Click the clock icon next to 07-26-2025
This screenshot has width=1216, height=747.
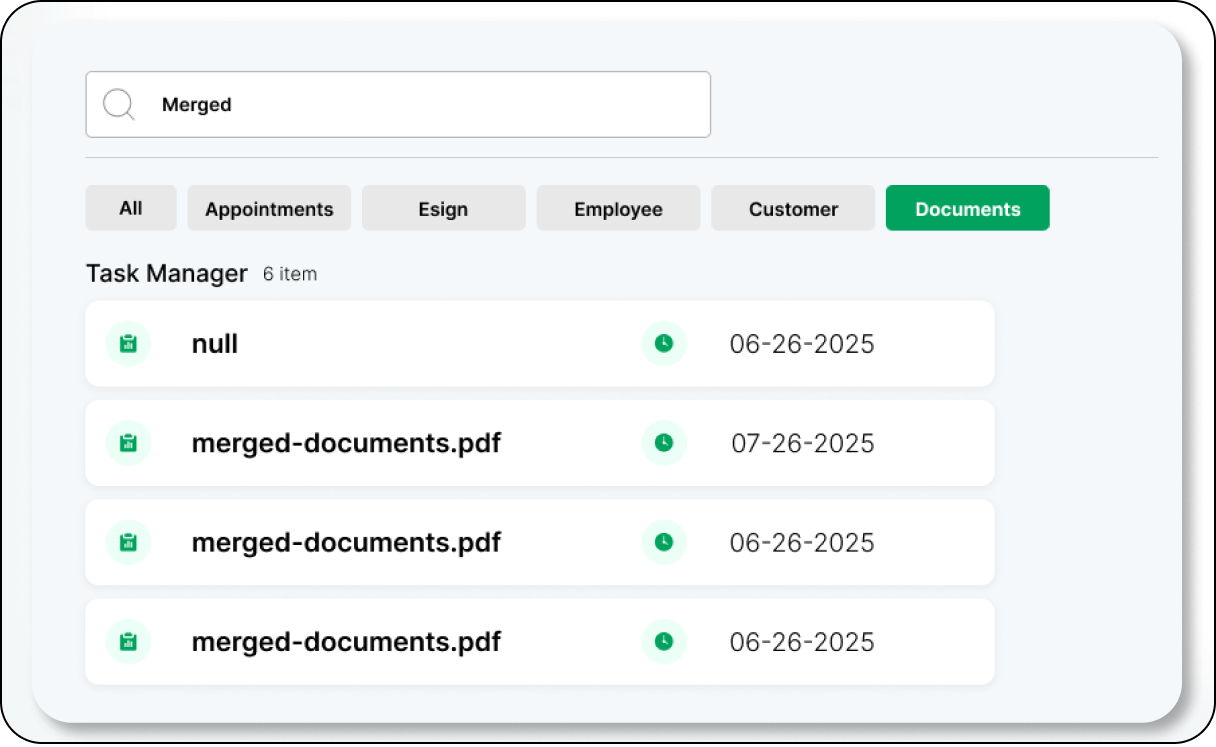664,443
